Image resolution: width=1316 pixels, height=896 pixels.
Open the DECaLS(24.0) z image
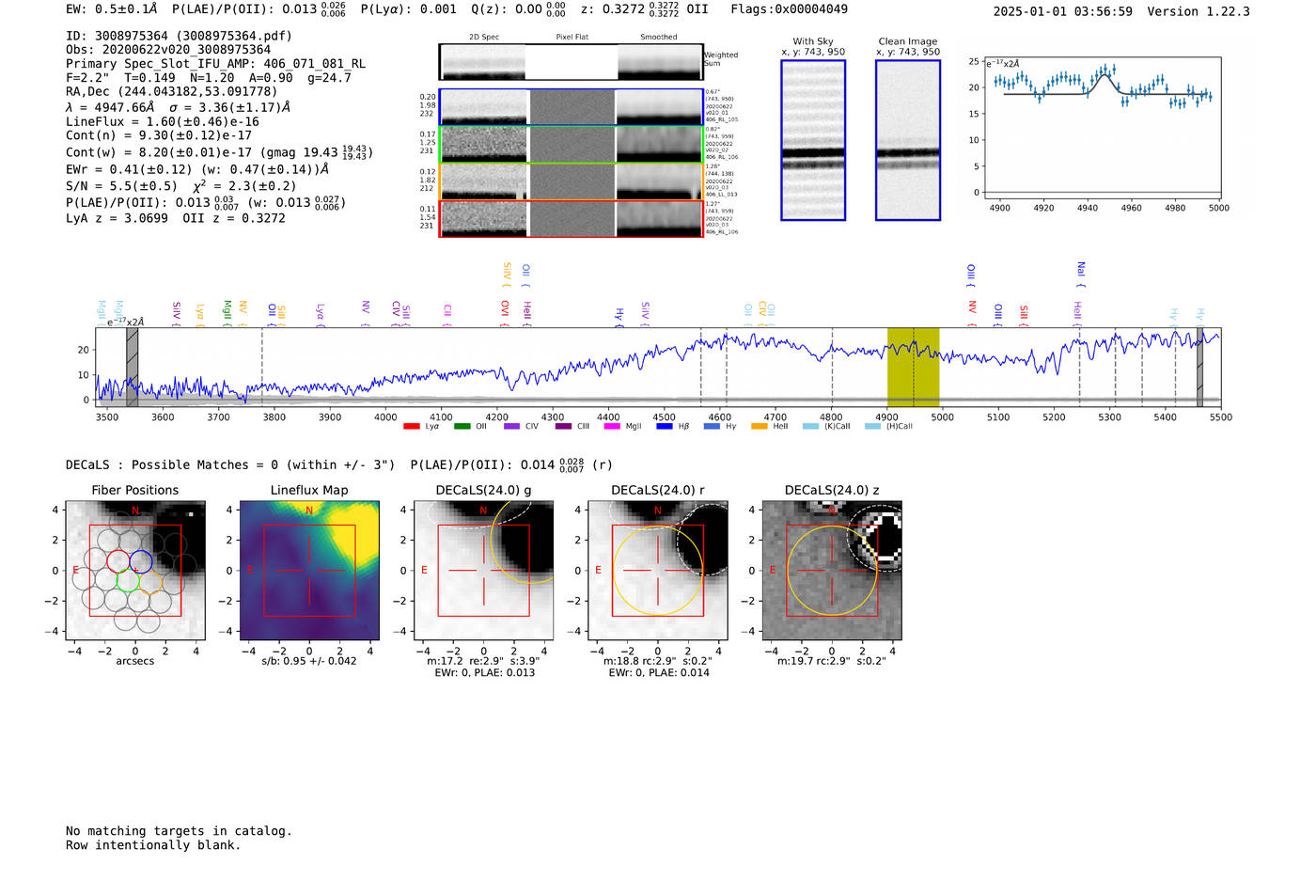click(831, 571)
